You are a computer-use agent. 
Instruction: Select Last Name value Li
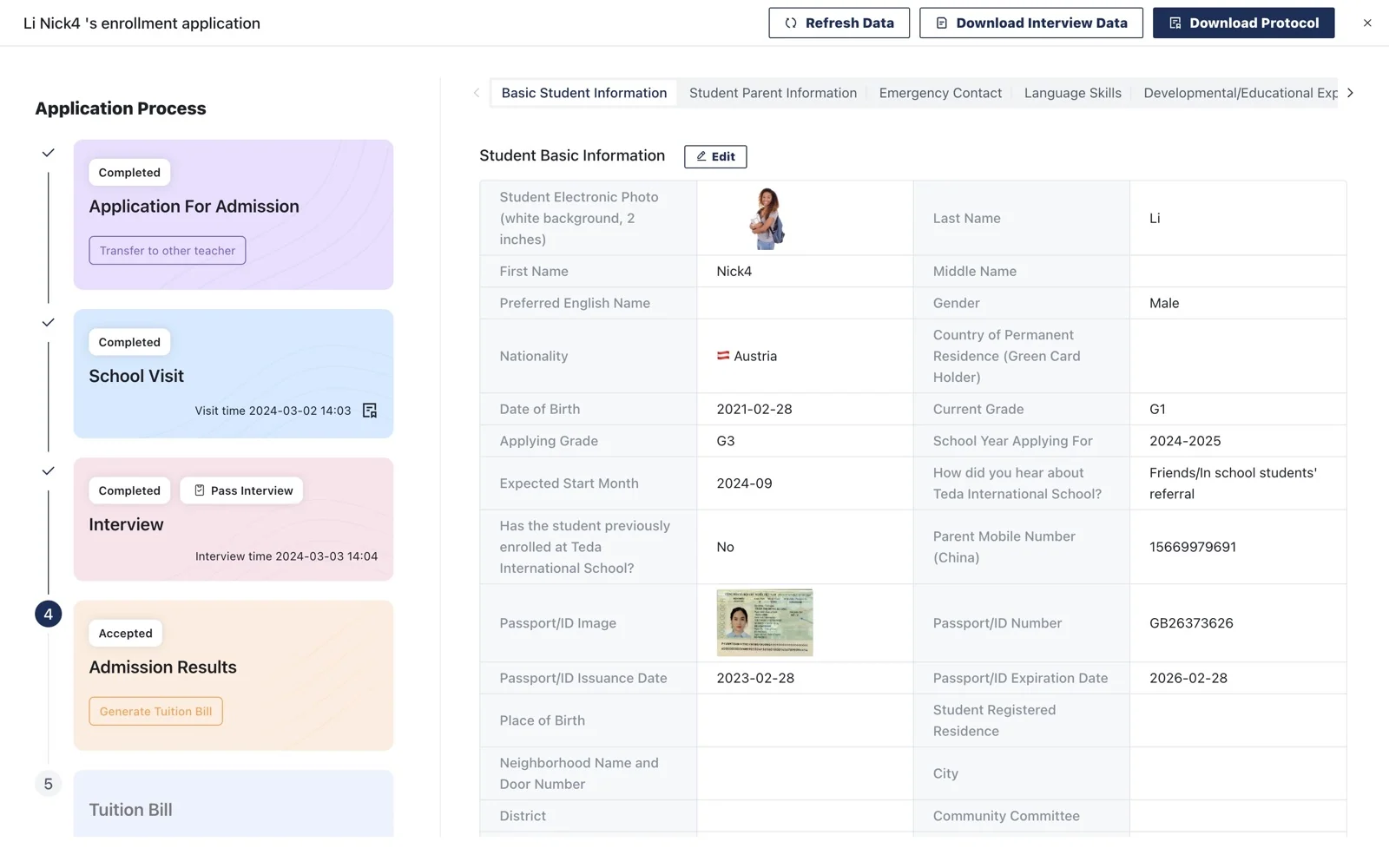coord(1155,219)
